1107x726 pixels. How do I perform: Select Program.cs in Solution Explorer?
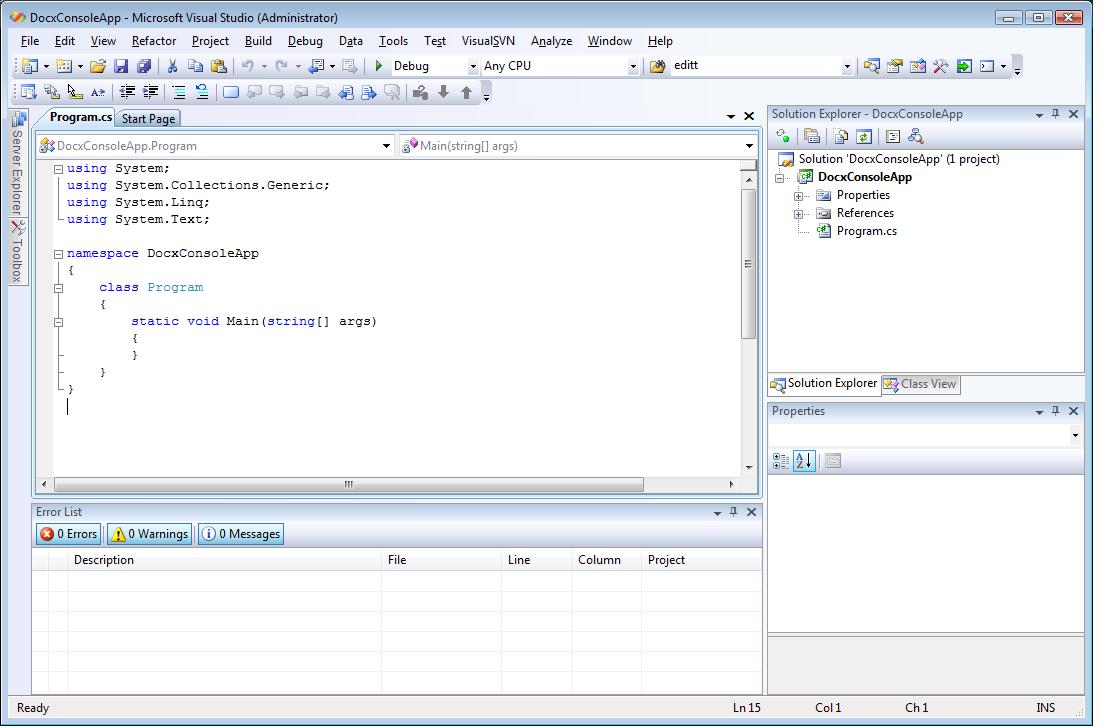point(866,231)
